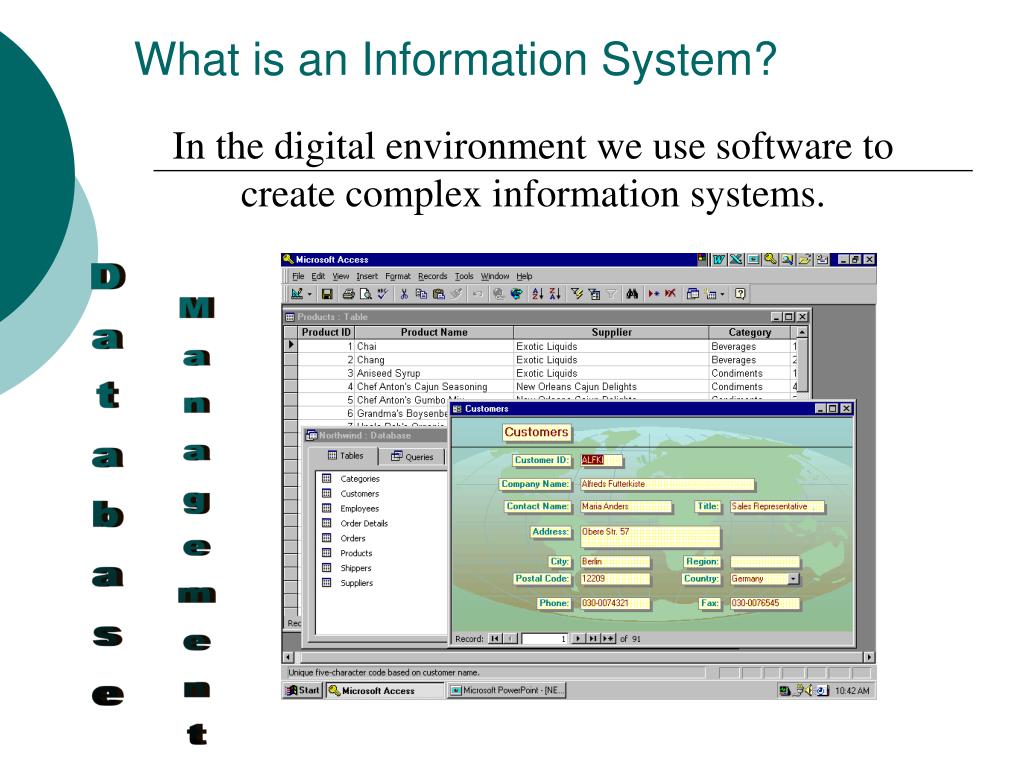The image size is (1024, 768).
Task: Sort records descending with Z-A icon
Action: pos(555,294)
